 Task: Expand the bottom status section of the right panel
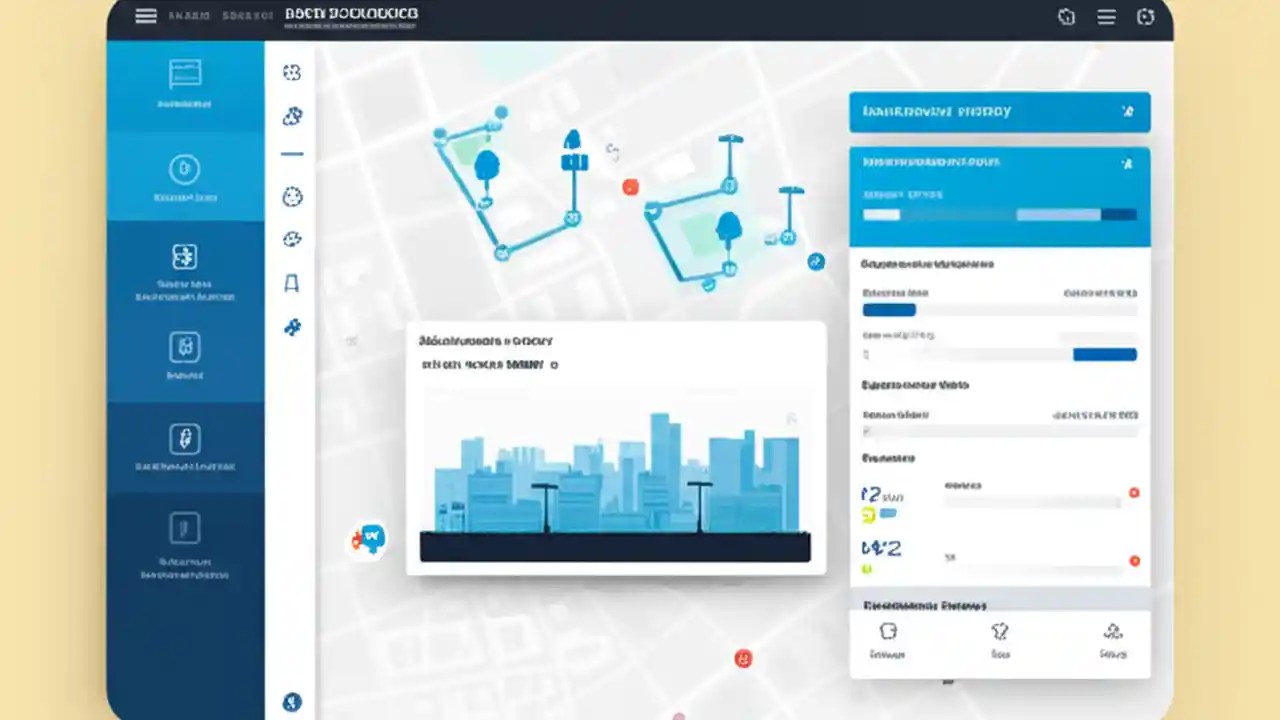[x=1000, y=606]
